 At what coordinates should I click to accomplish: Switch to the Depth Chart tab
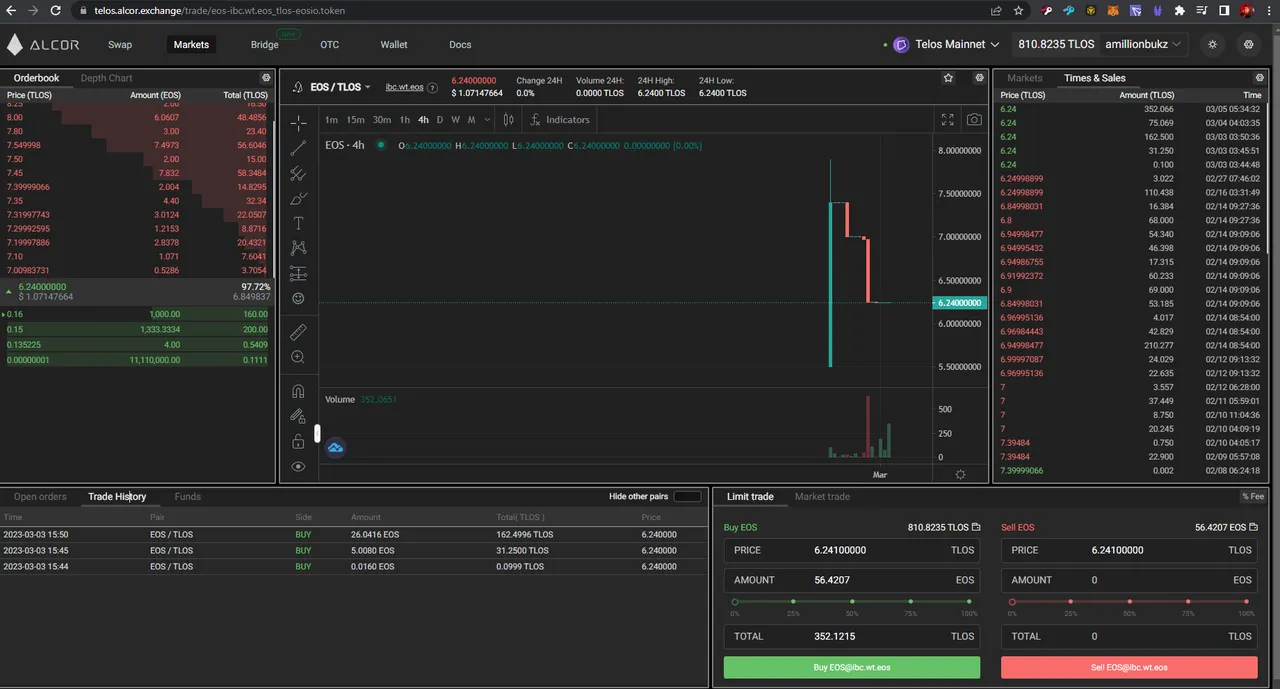(107, 78)
